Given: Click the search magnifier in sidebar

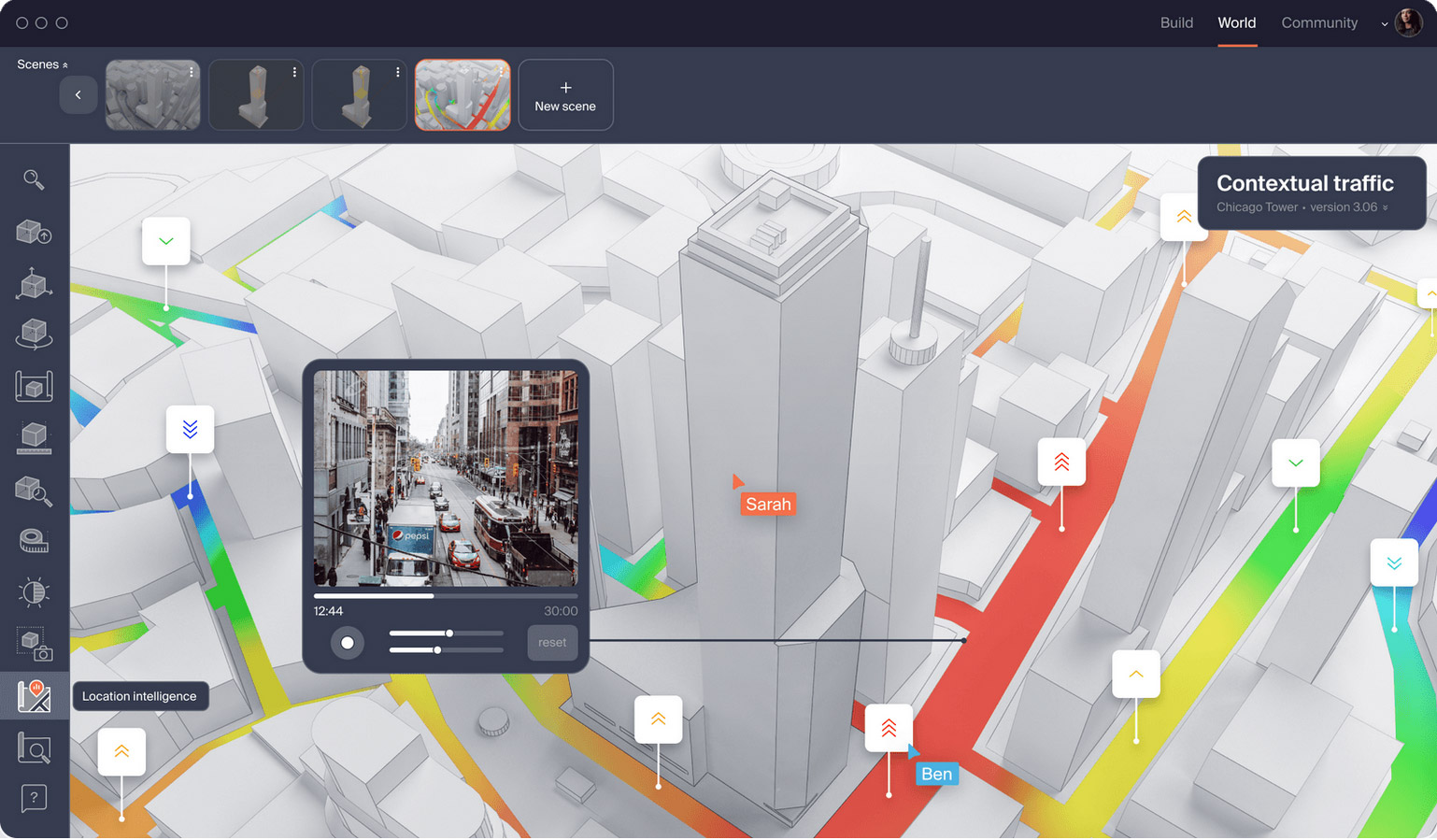Looking at the screenshot, I should (34, 179).
